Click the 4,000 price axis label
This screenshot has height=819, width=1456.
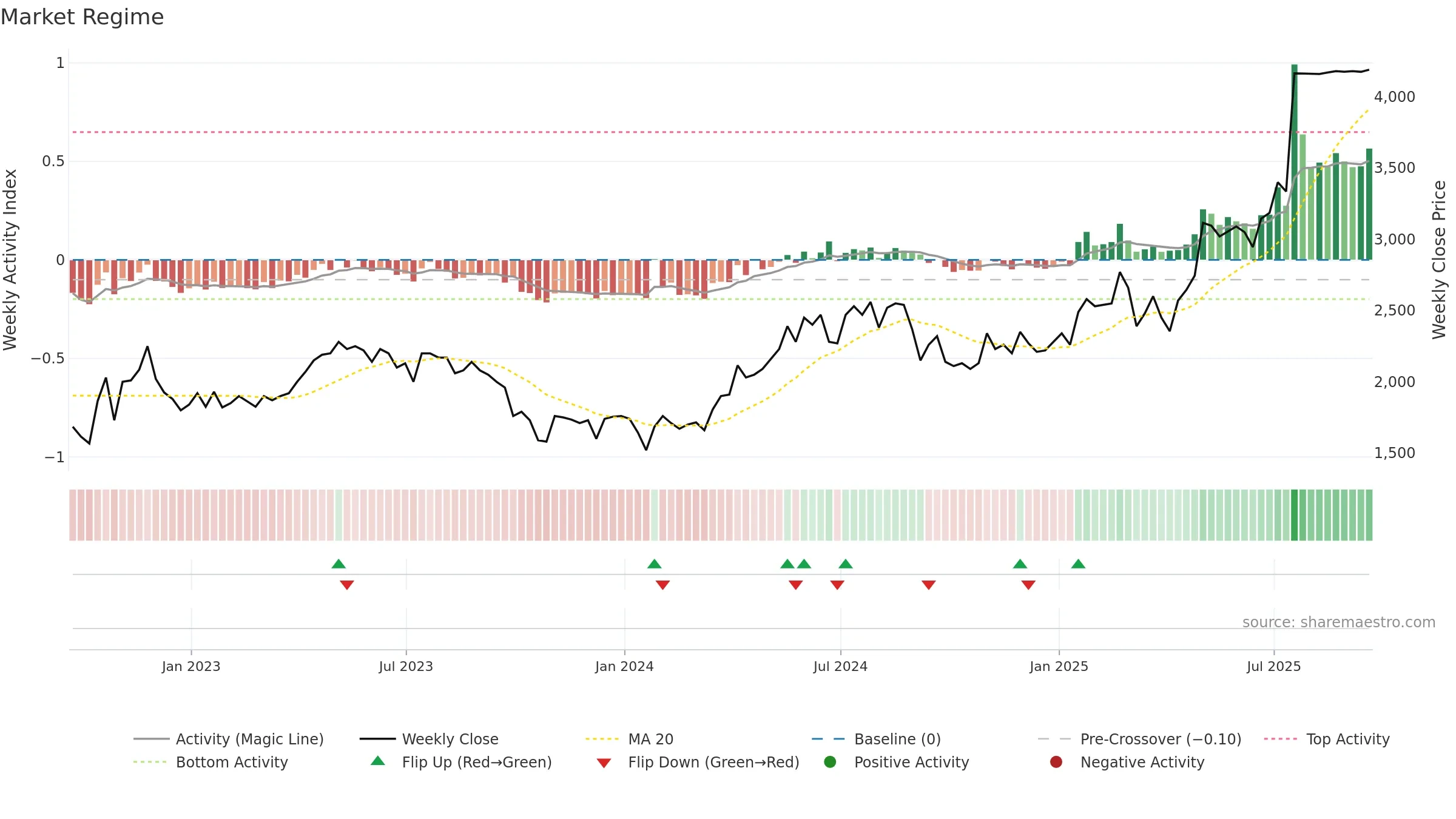(1395, 96)
